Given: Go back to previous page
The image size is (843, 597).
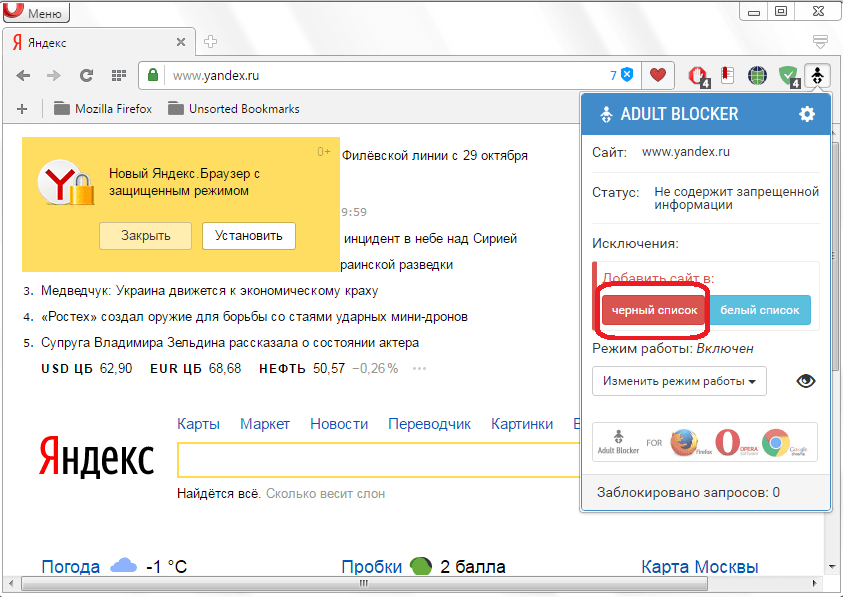Looking at the screenshot, I should 23,76.
